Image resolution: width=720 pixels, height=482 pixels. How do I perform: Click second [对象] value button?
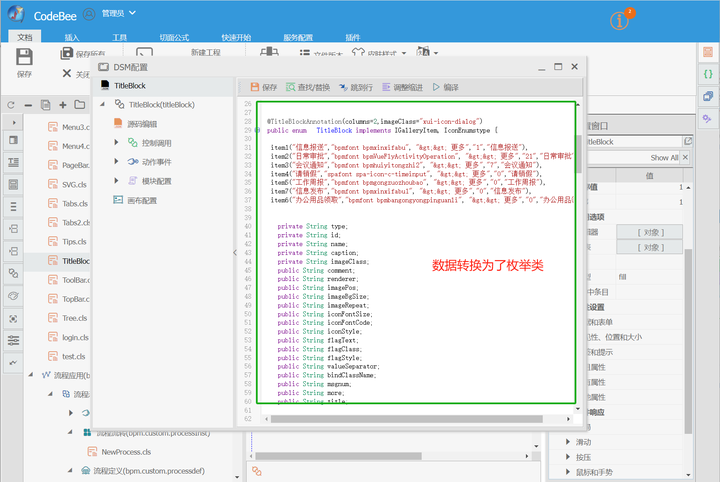click(650, 247)
